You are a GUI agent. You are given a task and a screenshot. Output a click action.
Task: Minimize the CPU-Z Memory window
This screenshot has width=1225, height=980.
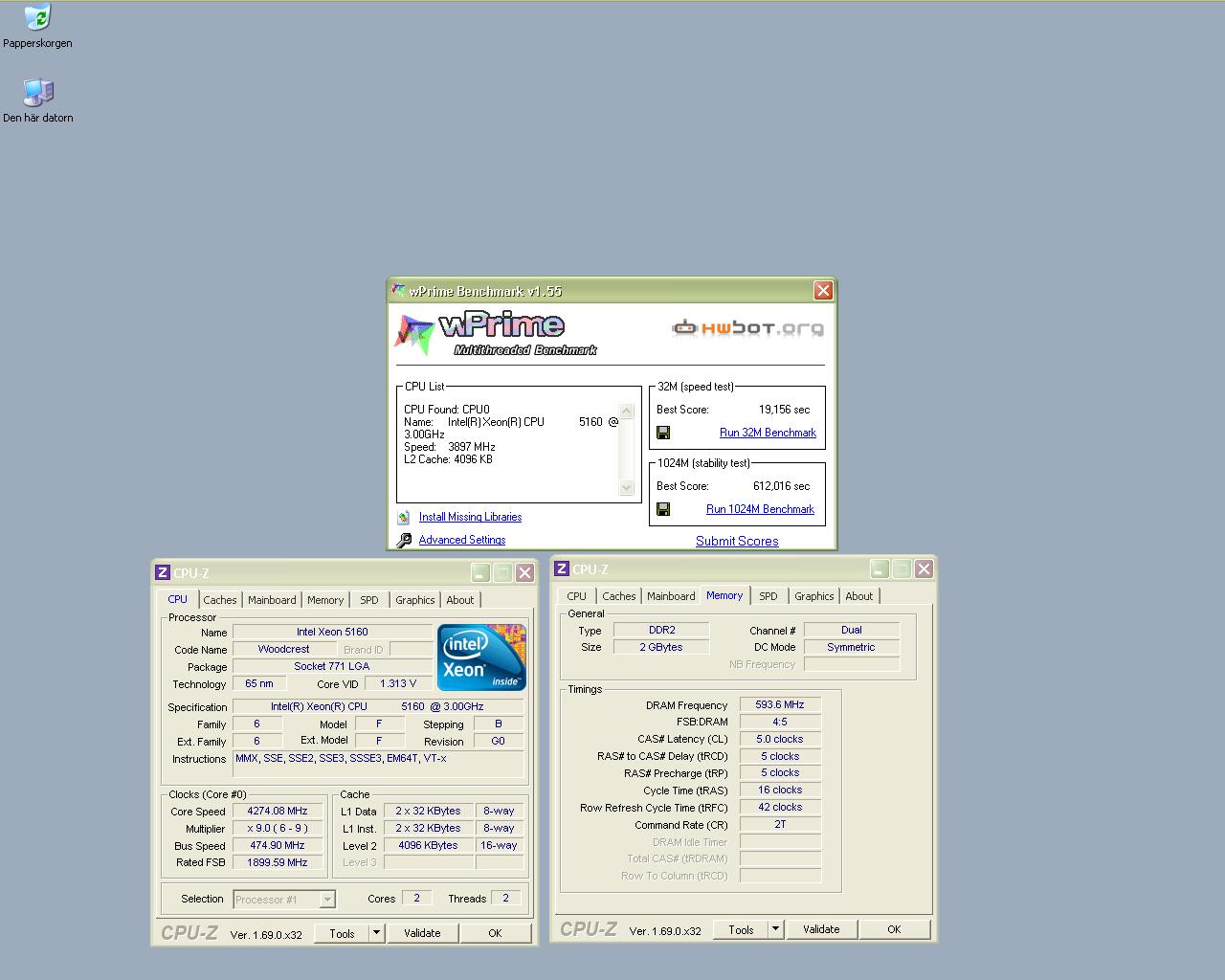tap(880, 568)
